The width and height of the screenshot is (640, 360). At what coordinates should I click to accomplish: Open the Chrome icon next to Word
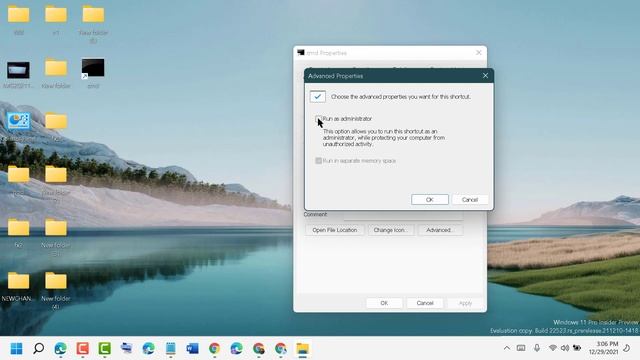(x=215, y=349)
